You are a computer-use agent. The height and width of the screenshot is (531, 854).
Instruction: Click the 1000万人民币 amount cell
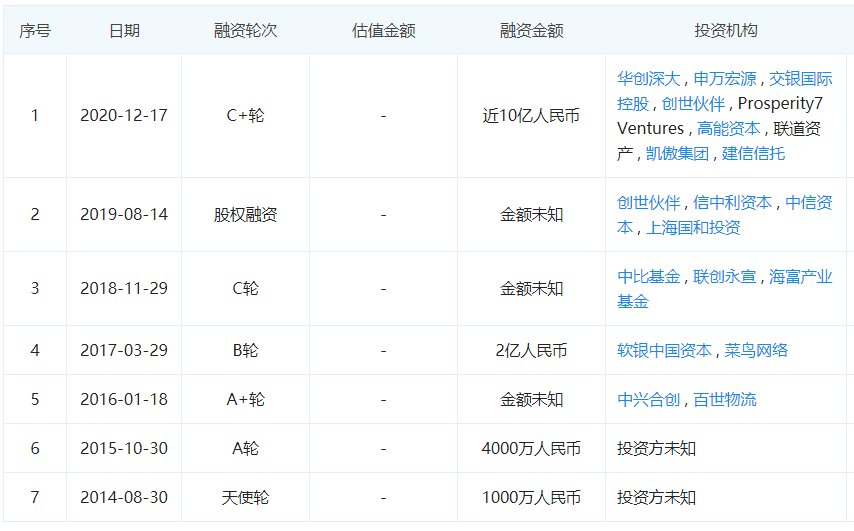point(532,498)
